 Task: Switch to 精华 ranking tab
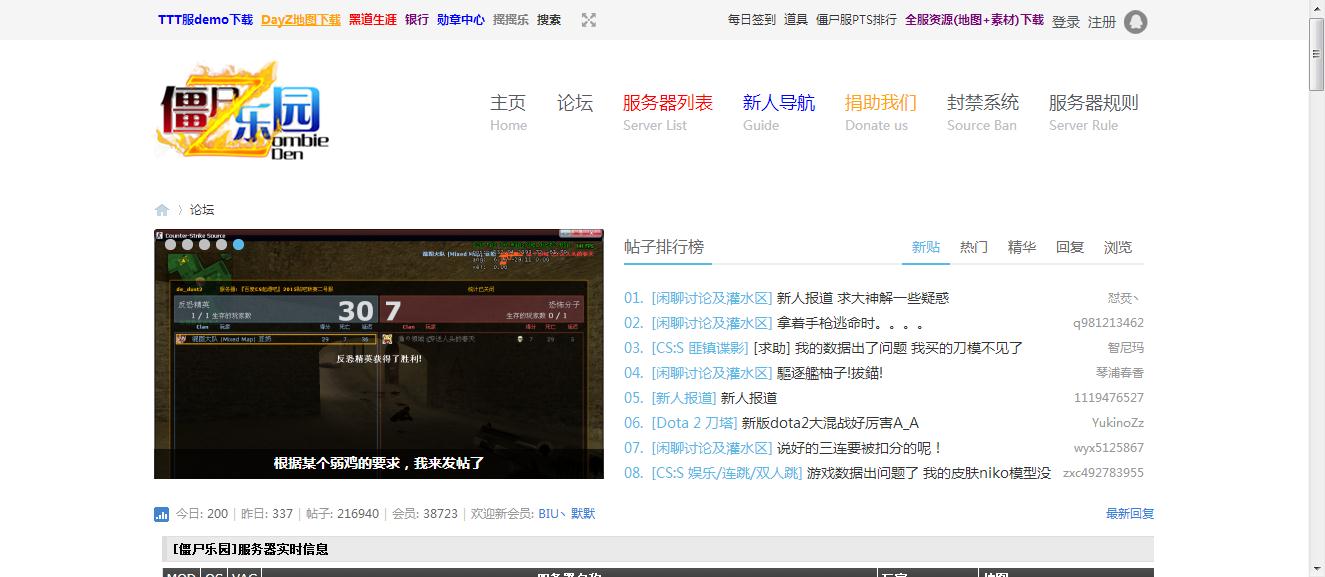coord(1022,247)
